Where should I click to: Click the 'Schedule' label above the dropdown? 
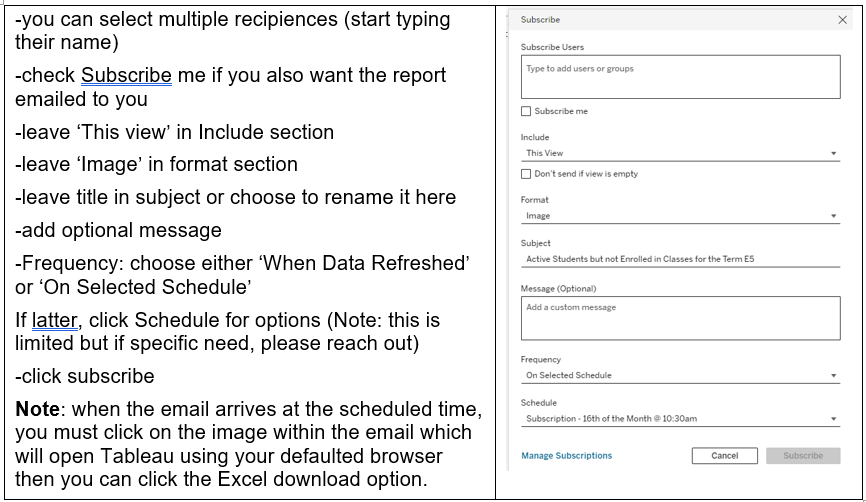pyautogui.click(x=538, y=403)
